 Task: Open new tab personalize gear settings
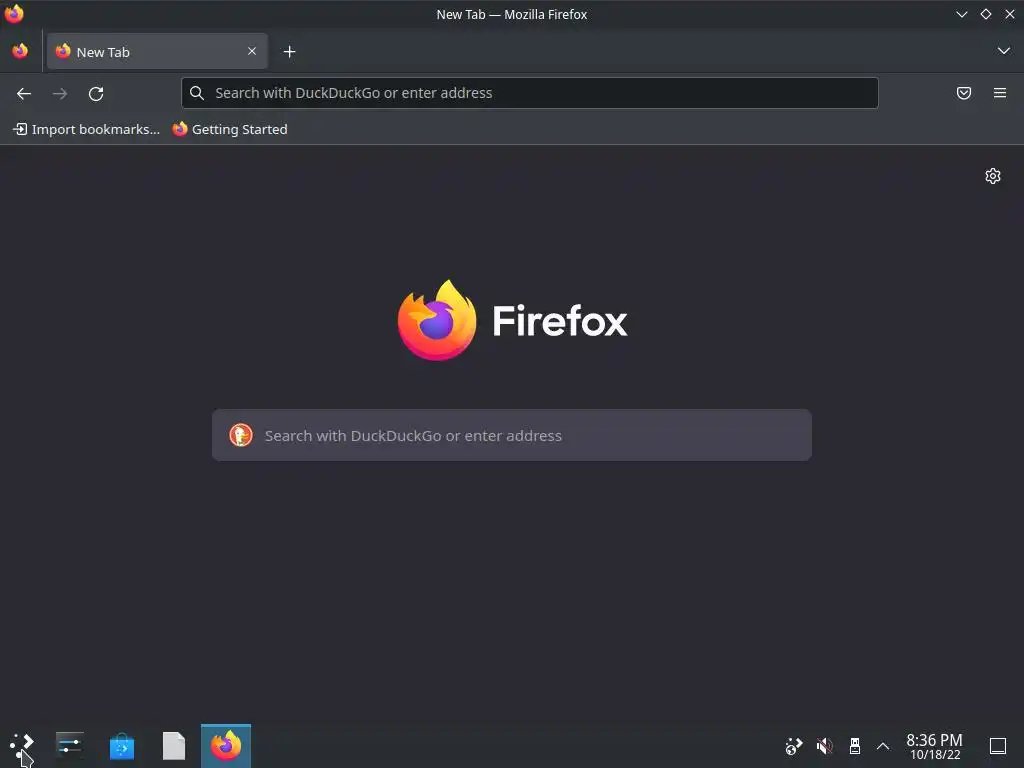coord(993,176)
